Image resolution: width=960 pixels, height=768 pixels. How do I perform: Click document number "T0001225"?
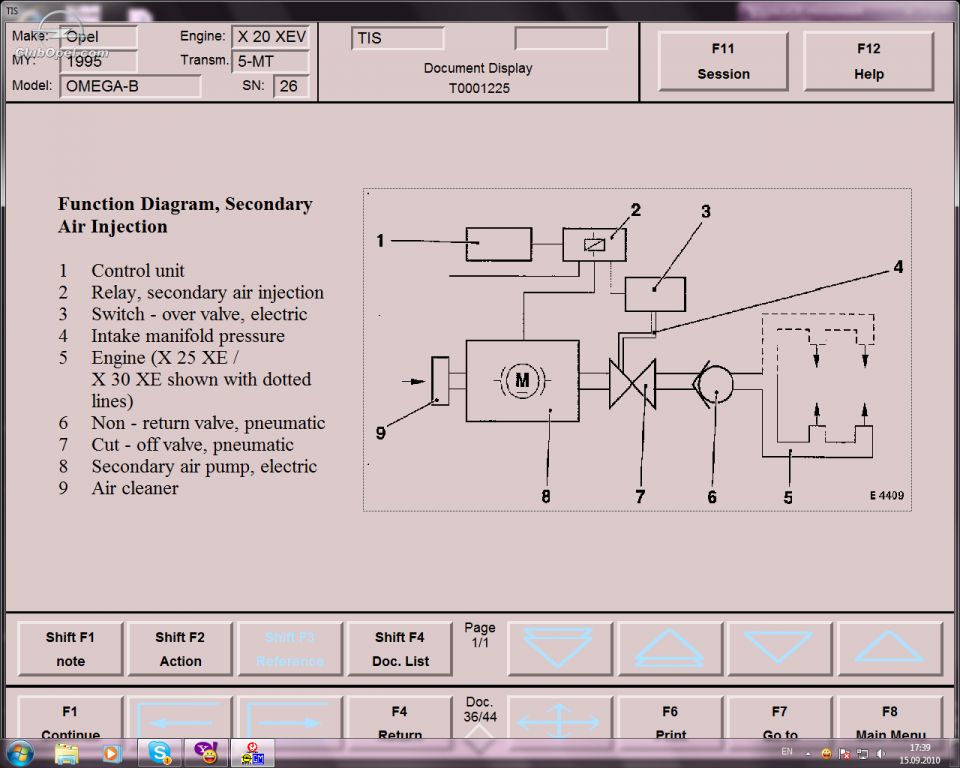[479, 88]
